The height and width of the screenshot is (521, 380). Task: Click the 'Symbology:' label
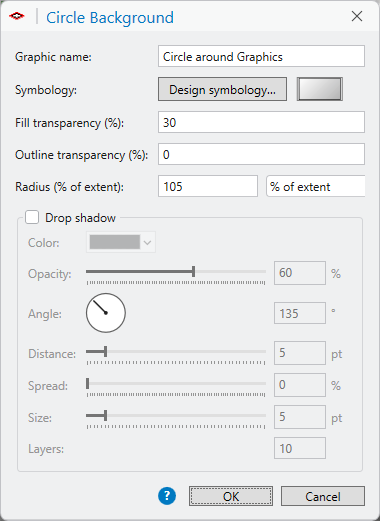(46, 90)
